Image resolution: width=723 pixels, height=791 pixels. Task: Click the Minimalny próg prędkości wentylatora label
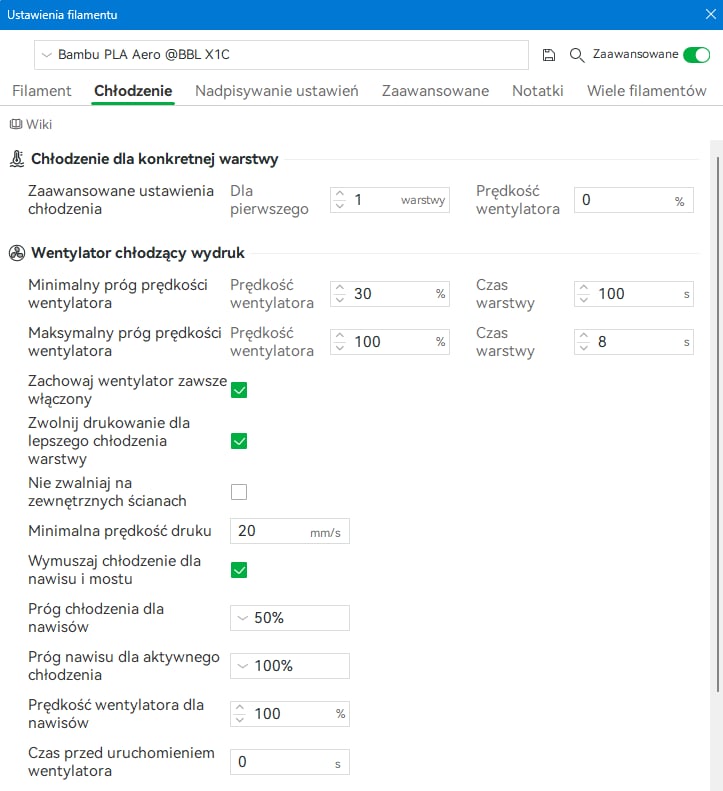(x=118, y=294)
